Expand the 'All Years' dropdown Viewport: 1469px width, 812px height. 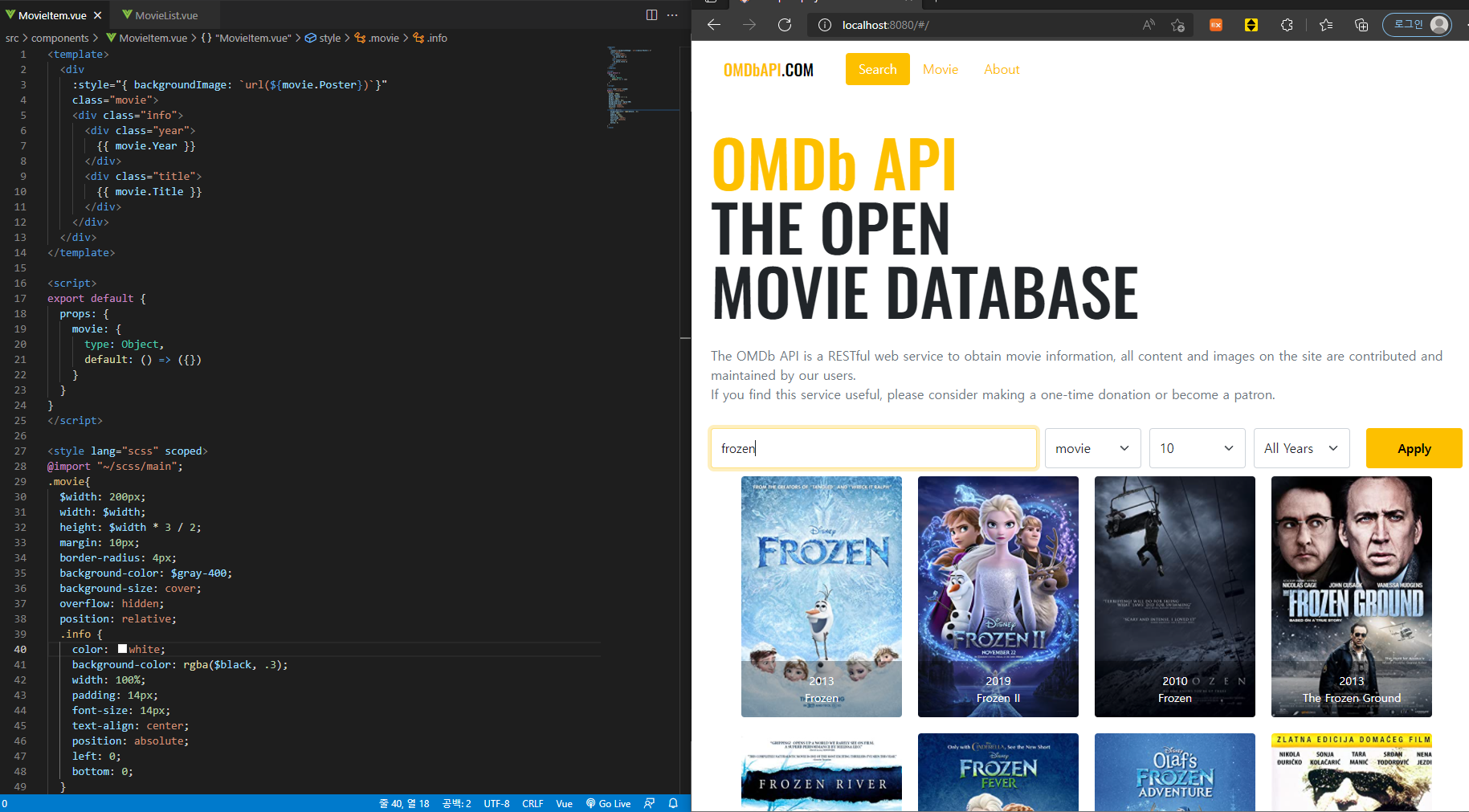[x=1301, y=448]
